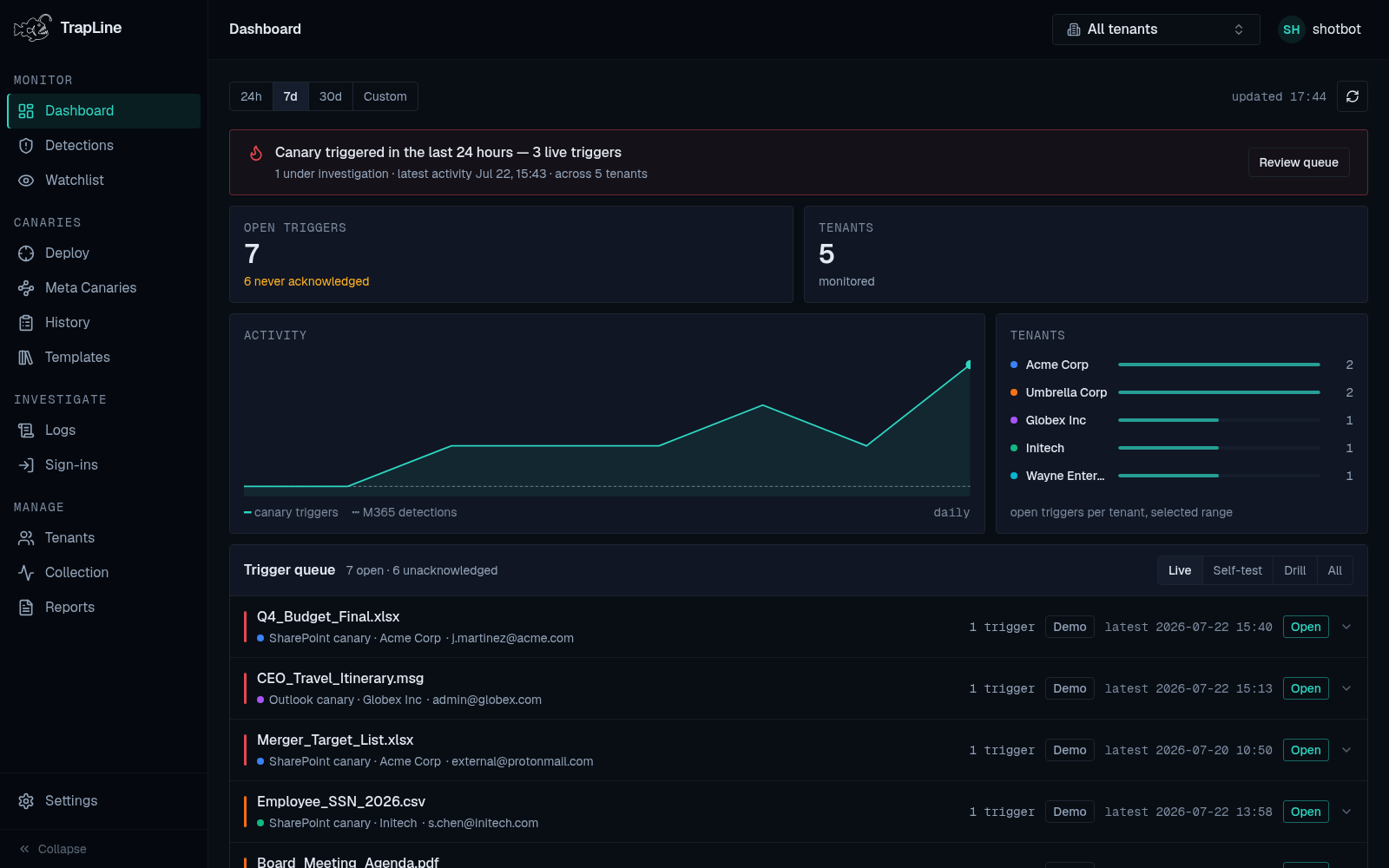1389x868 pixels.
Task: Click Demo tag on Merger_Target_List.xlsx row
Action: tap(1070, 750)
